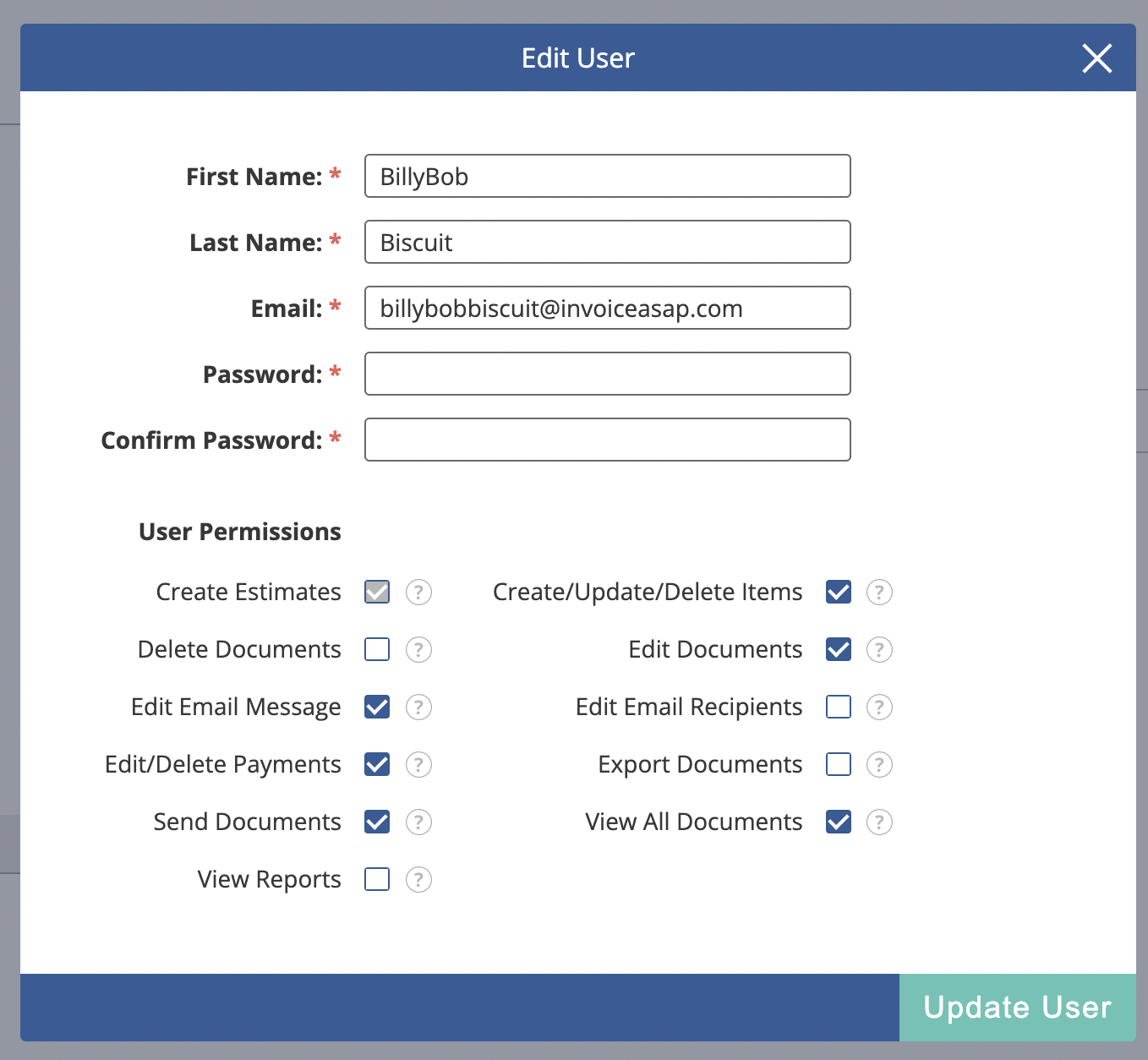Enable the View Reports permission
This screenshot has height=1060, width=1148.
tap(377, 879)
